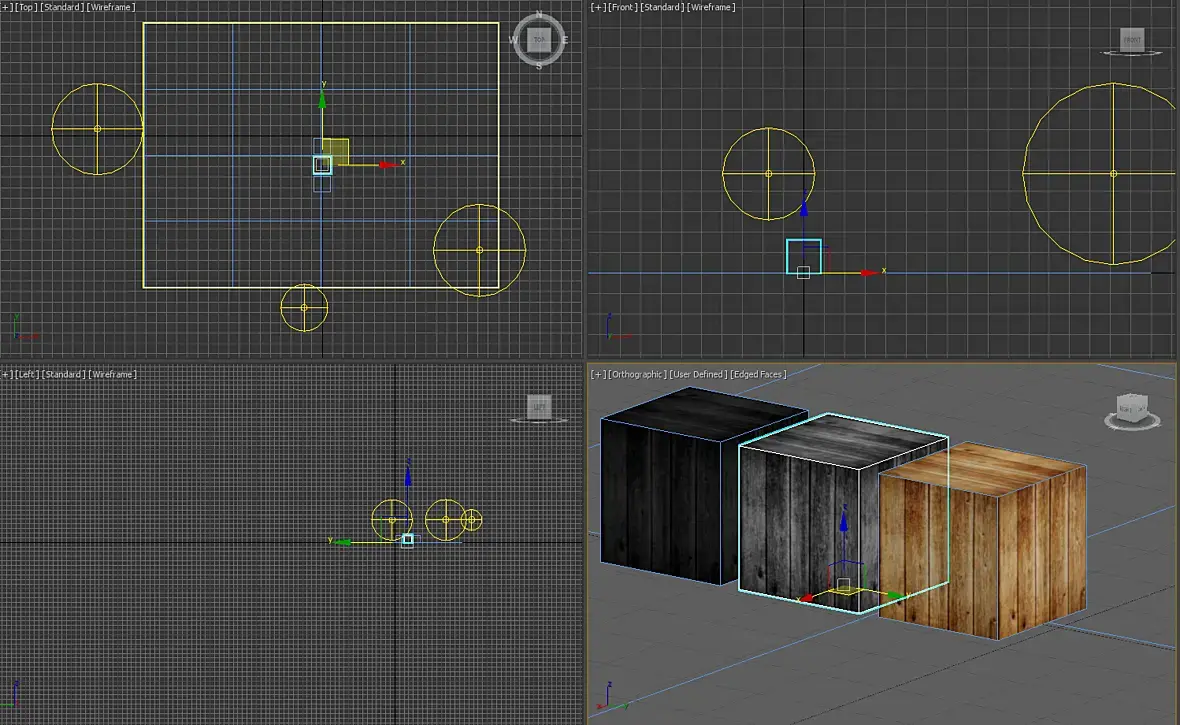Open the [+] menu of the Left viewport
The height and width of the screenshot is (725, 1180).
(x=7, y=374)
